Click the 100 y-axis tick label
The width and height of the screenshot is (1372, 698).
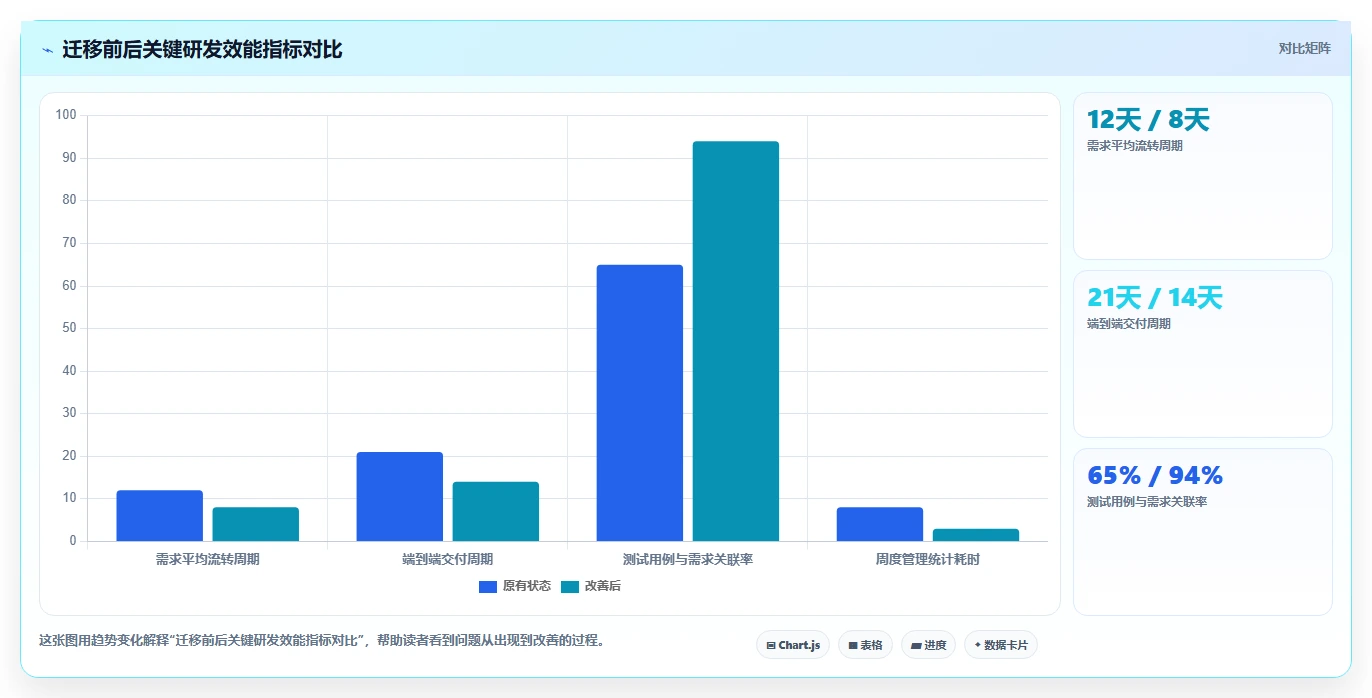[x=66, y=115]
